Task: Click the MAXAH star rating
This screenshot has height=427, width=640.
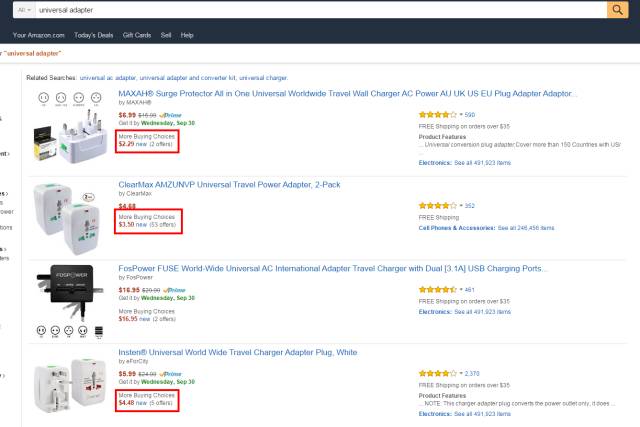Action: tap(438, 115)
